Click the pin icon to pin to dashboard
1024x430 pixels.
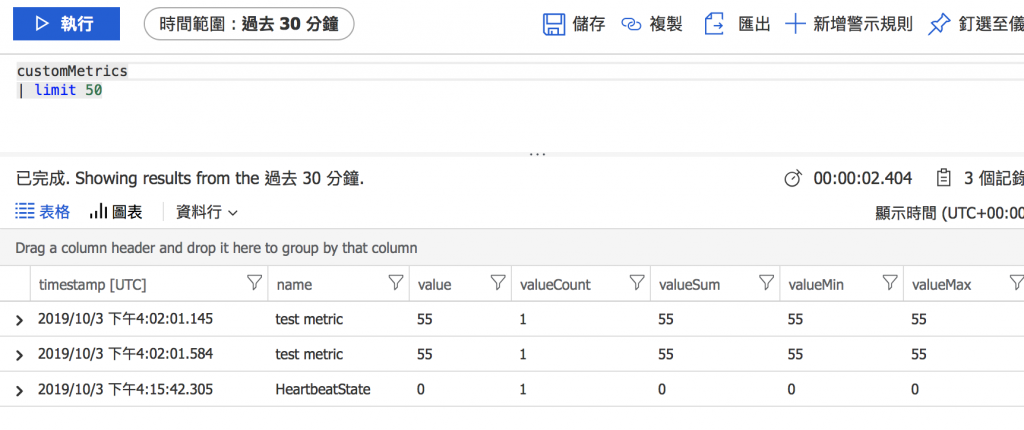click(x=938, y=25)
